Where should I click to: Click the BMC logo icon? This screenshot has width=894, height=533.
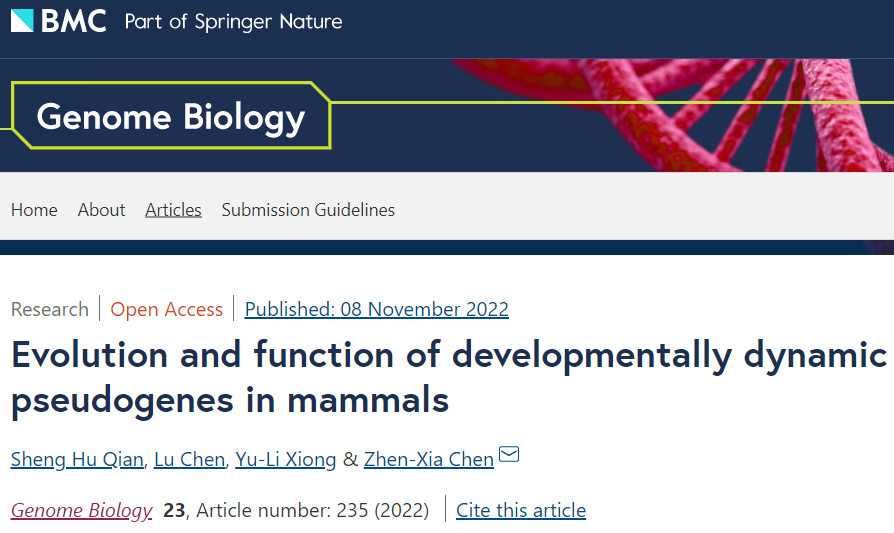tap(22, 21)
